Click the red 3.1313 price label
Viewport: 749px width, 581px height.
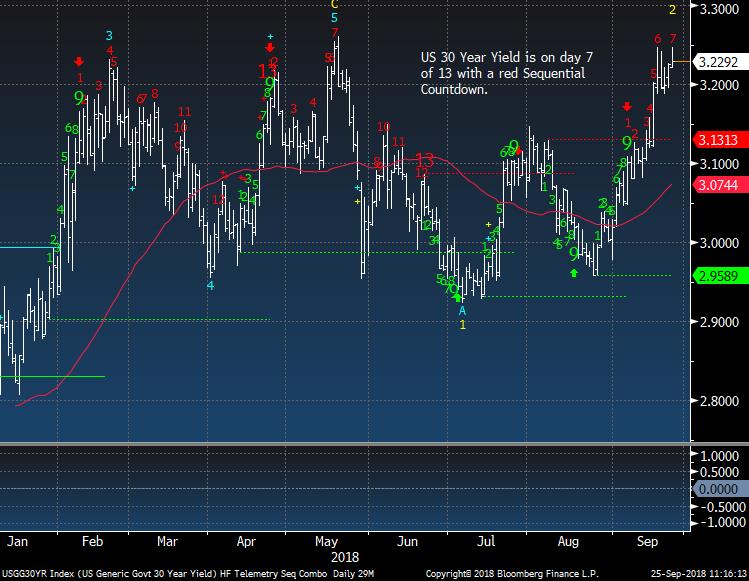coord(718,140)
